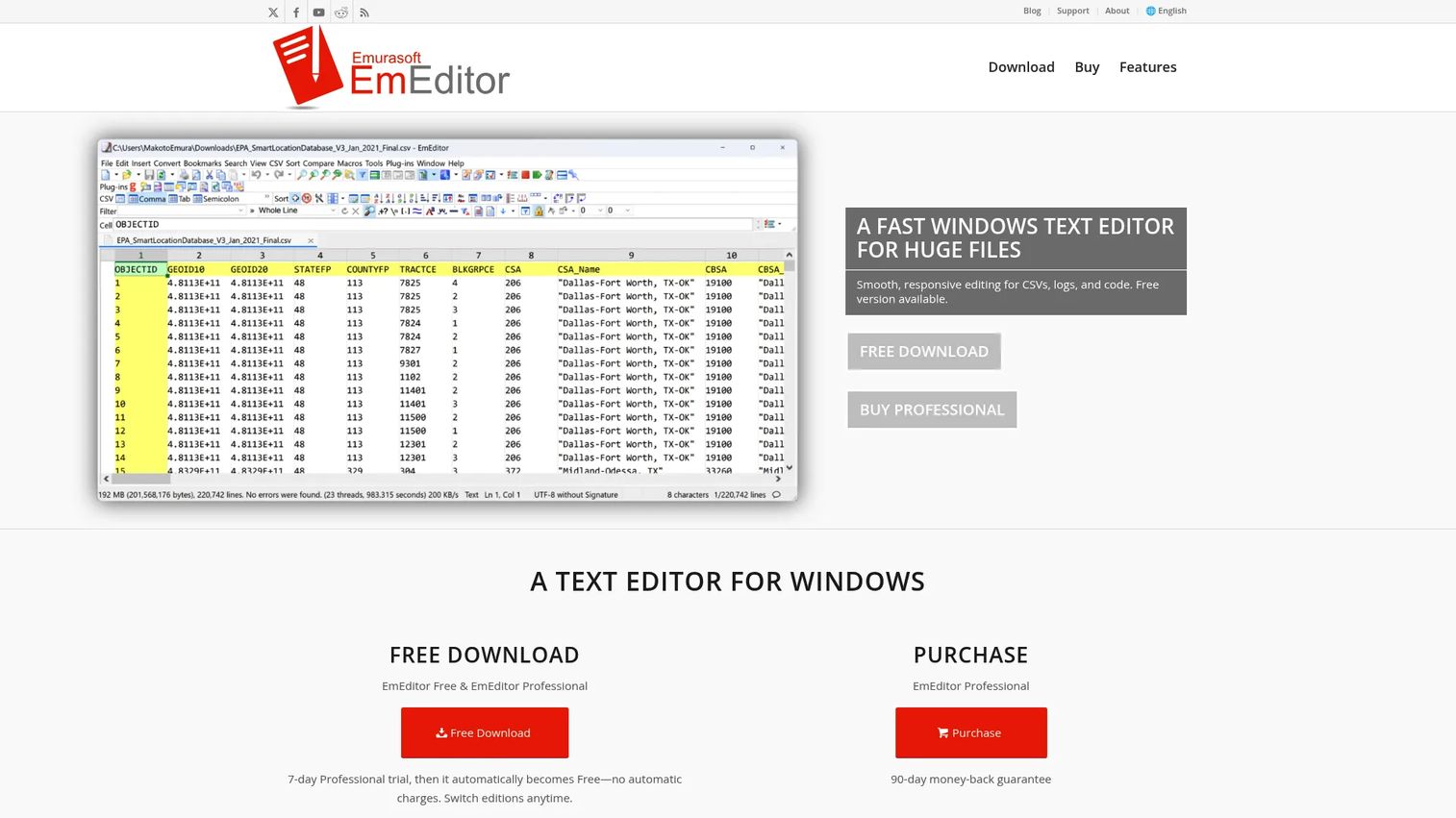This screenshot has width=1456, height=818.
Task: Click the red Purchase button
Action: [x=971, y=732]
